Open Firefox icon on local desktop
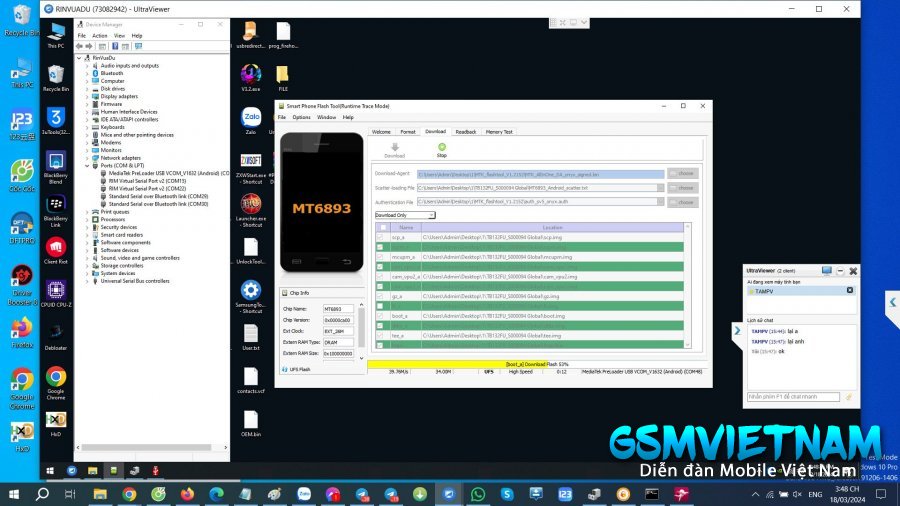 [x=22, y=333]
